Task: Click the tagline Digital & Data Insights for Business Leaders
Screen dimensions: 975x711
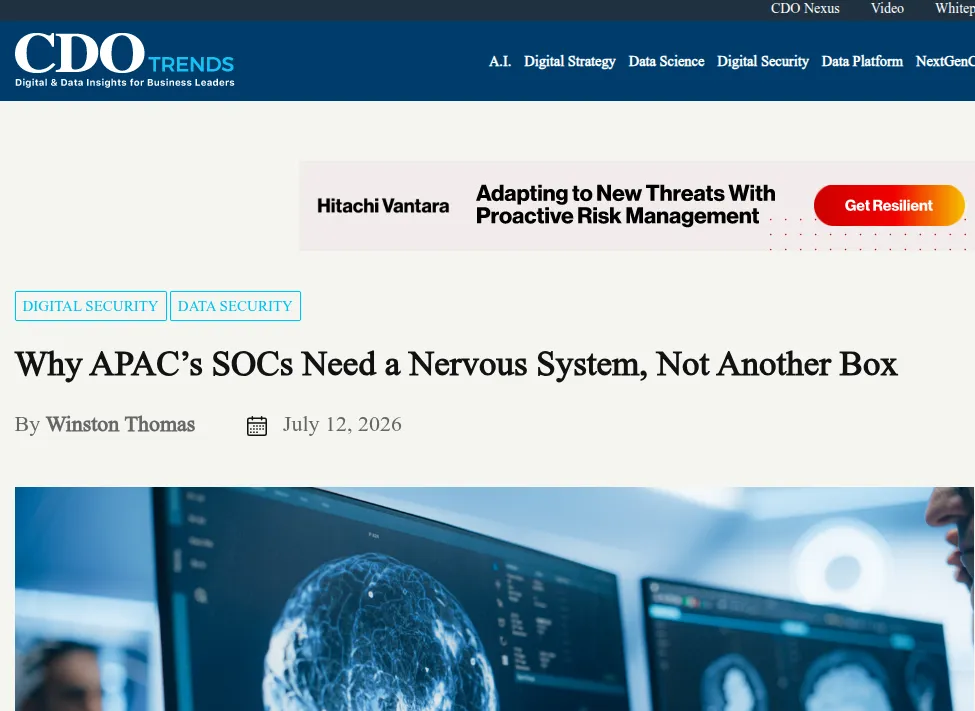Action: 124,83
